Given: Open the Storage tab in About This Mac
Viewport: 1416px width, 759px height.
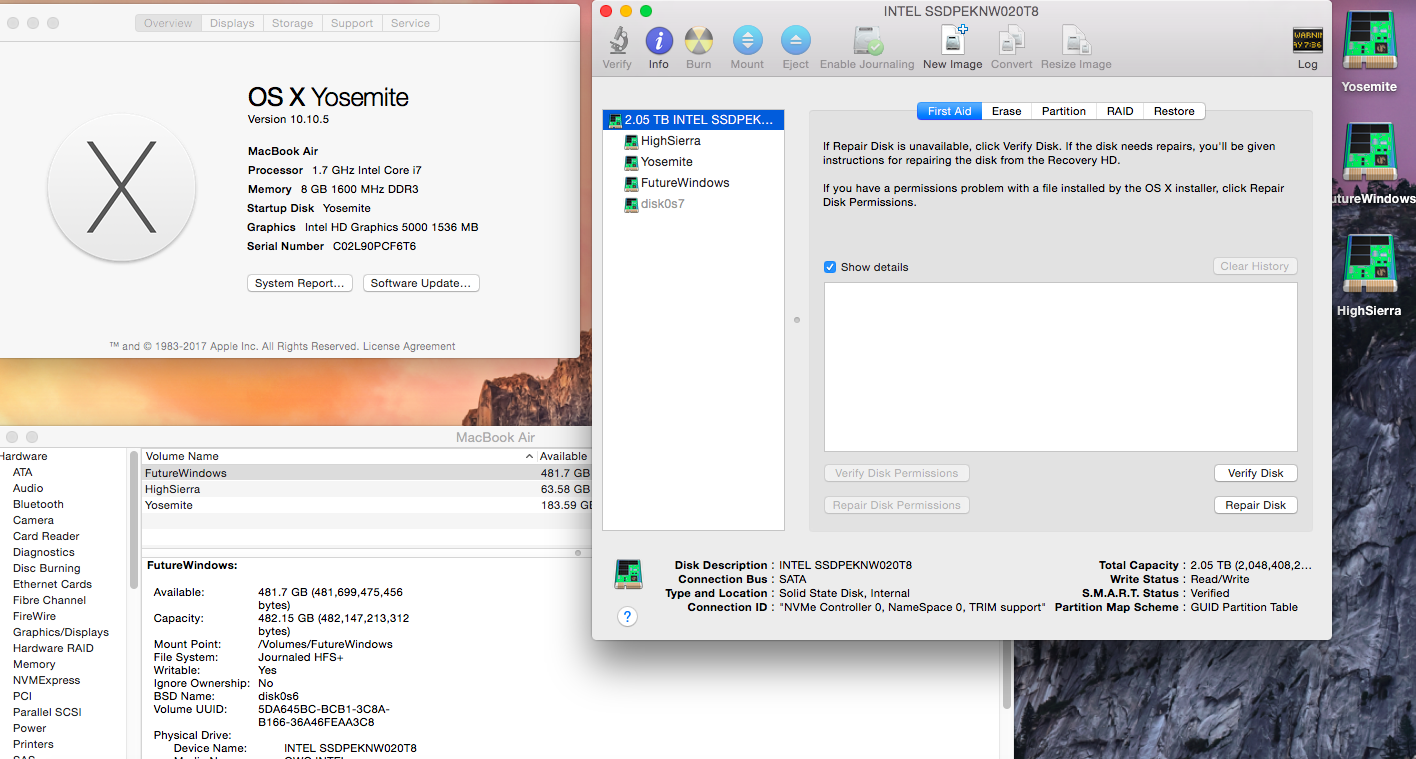Looking at the screenshot, I should [x=293, y=23].
